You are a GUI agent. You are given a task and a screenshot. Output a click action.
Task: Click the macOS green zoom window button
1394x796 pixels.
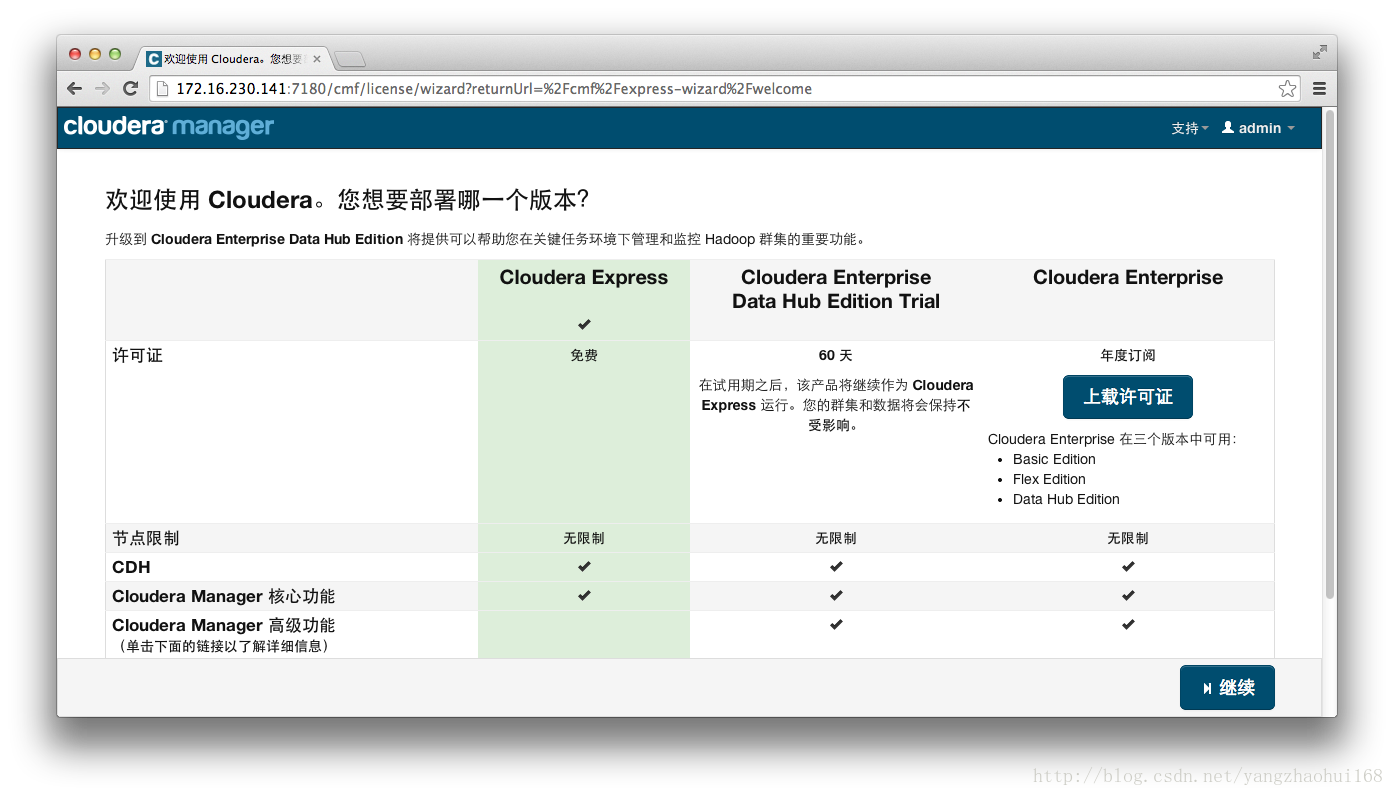pos(115,54)
